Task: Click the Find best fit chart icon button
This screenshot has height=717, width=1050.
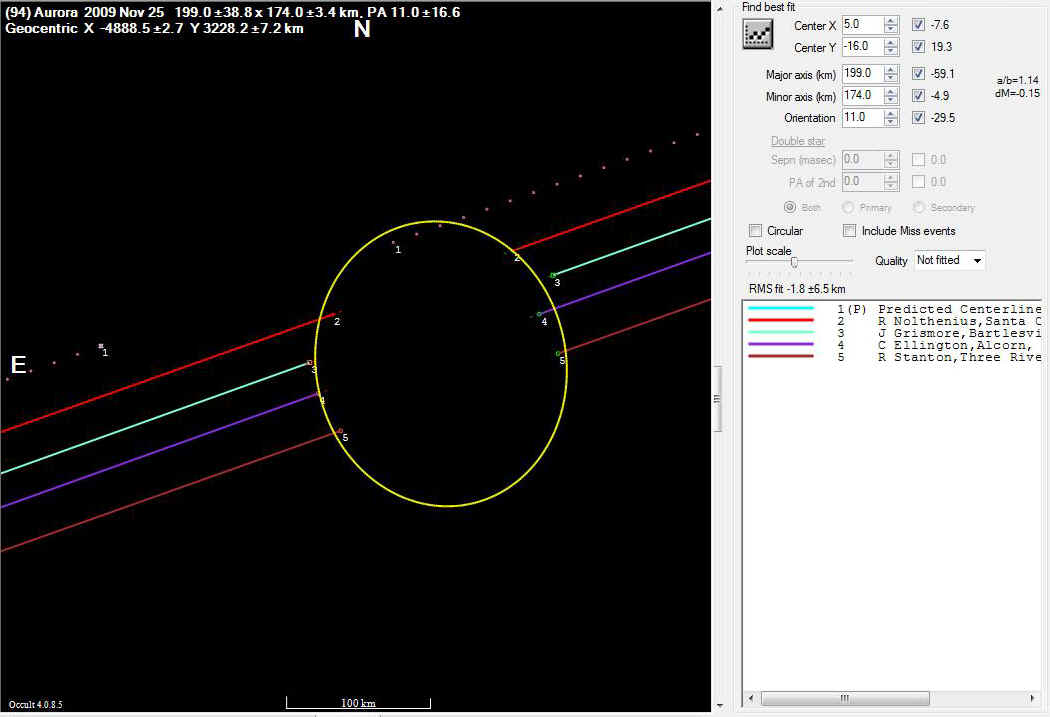Action: (758, 34)
